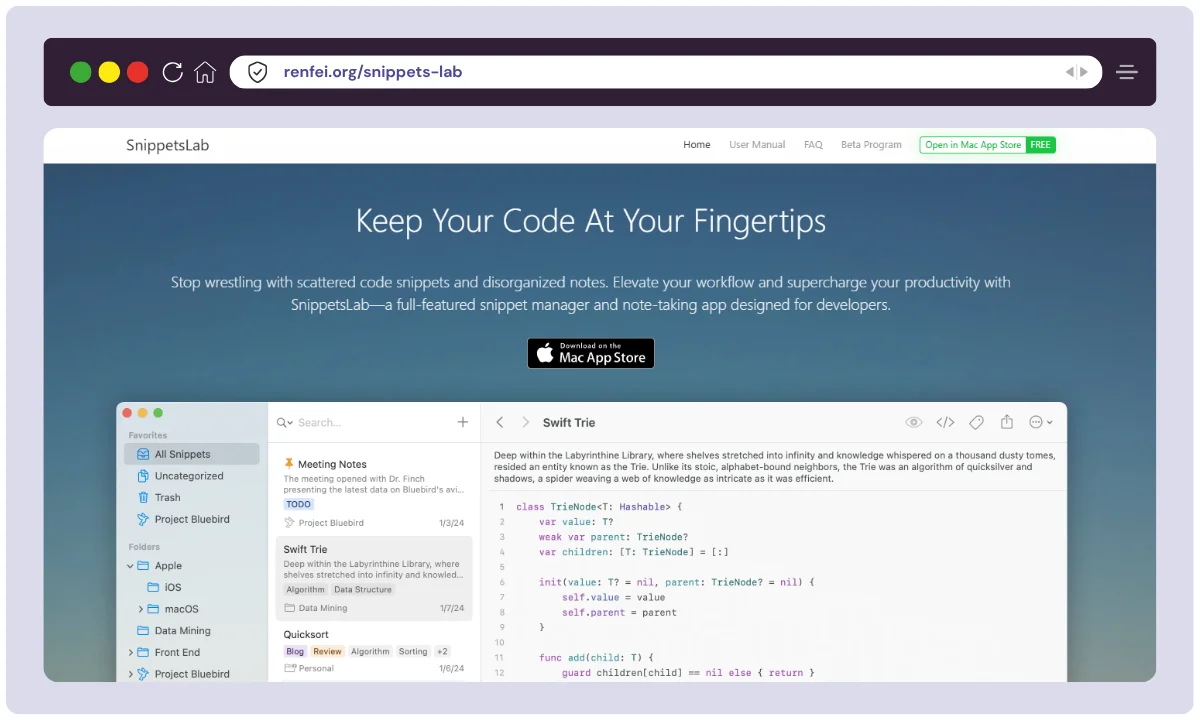Reload the page with the browser refresh icon
The width and height of the screenshot is (1200, 720).
tap(172, 72)
